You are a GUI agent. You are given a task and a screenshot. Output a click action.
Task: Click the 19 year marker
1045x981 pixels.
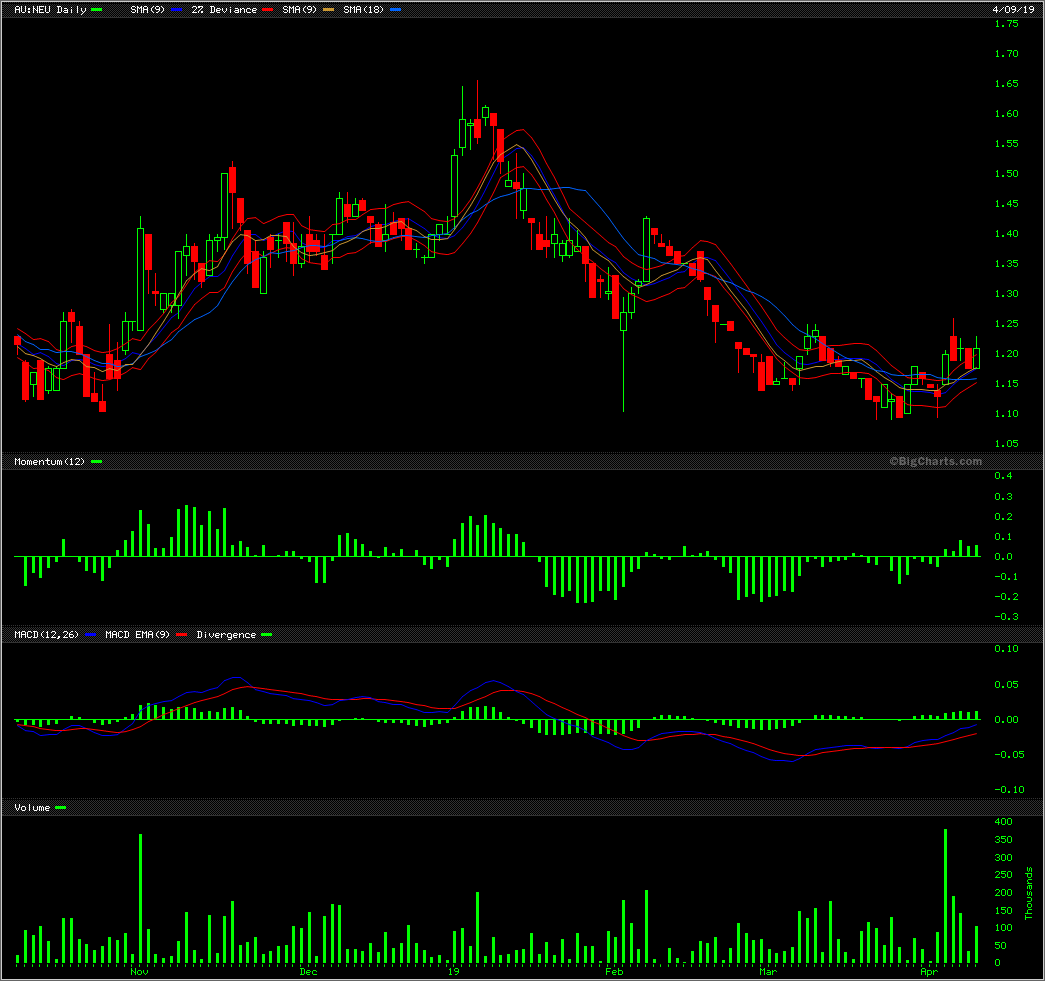(x=454, y=972)
